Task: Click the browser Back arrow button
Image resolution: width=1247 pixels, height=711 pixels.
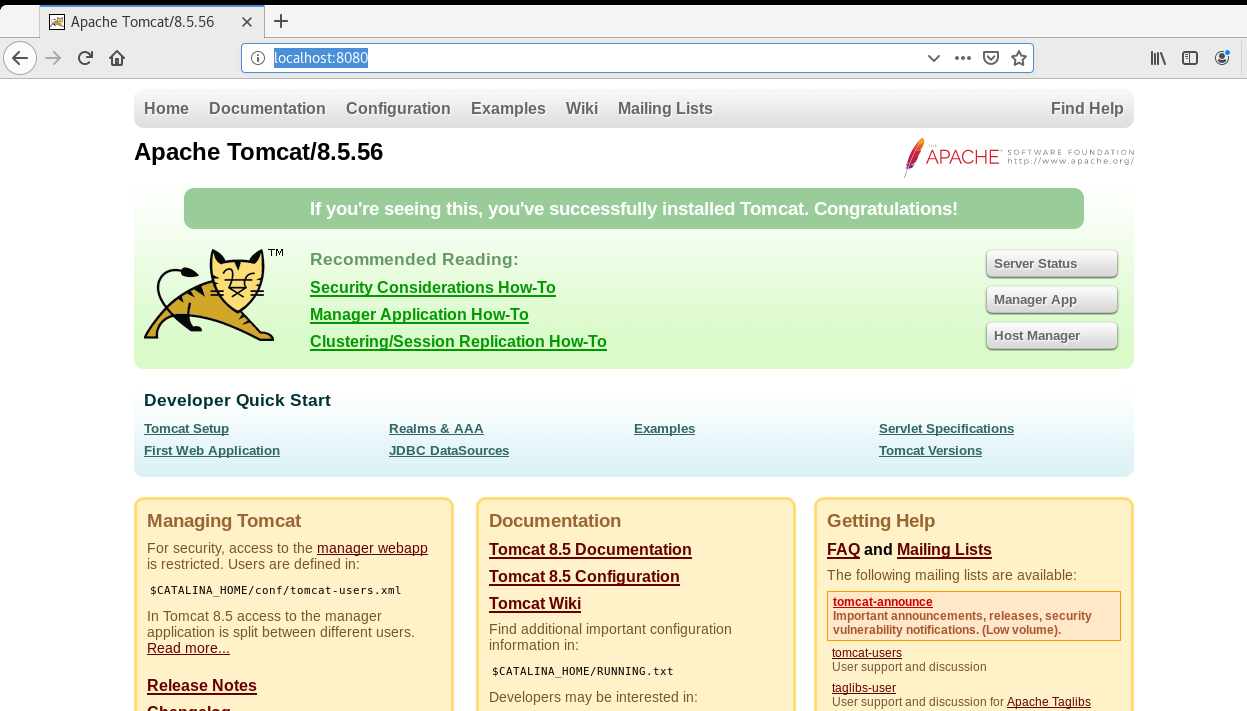Action: (20, 58)
